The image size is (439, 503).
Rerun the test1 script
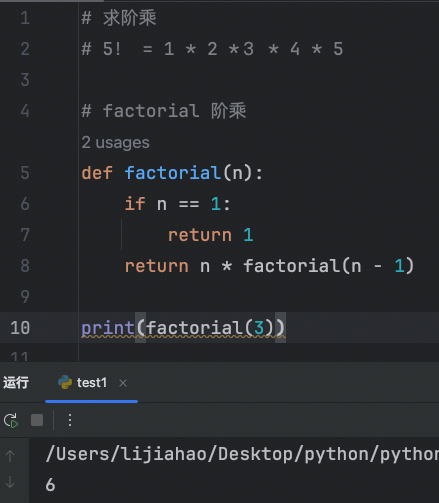point(11,420)
